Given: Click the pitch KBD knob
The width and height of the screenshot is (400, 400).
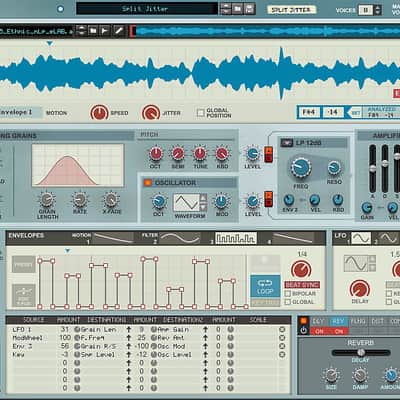Looking at the screenshot, I should coord(222,154).
